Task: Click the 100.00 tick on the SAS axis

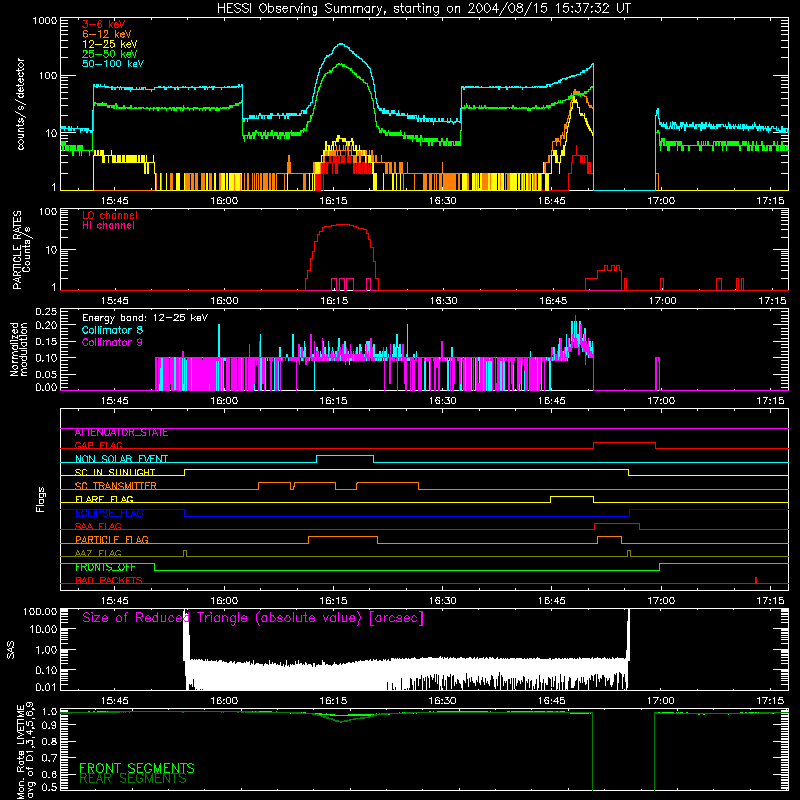Action: tap(40, 612)
